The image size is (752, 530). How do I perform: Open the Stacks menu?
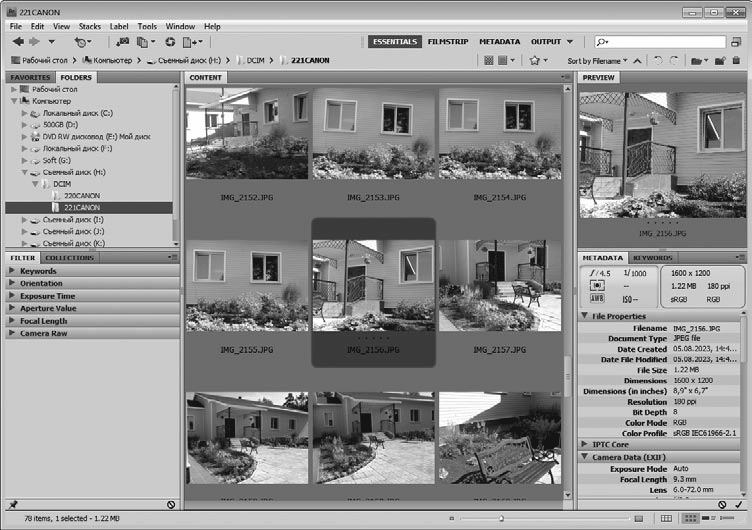(88, 26)
